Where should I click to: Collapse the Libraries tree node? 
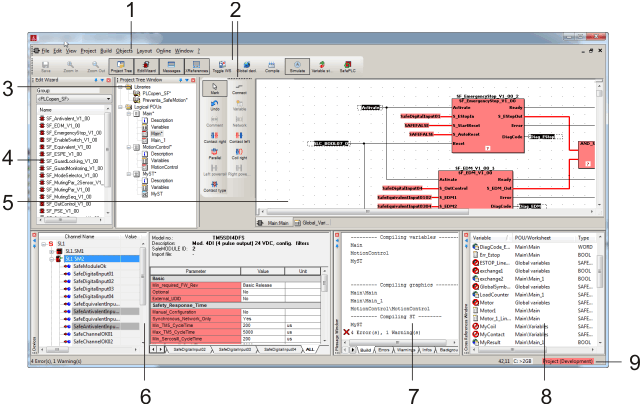point(121,87)
